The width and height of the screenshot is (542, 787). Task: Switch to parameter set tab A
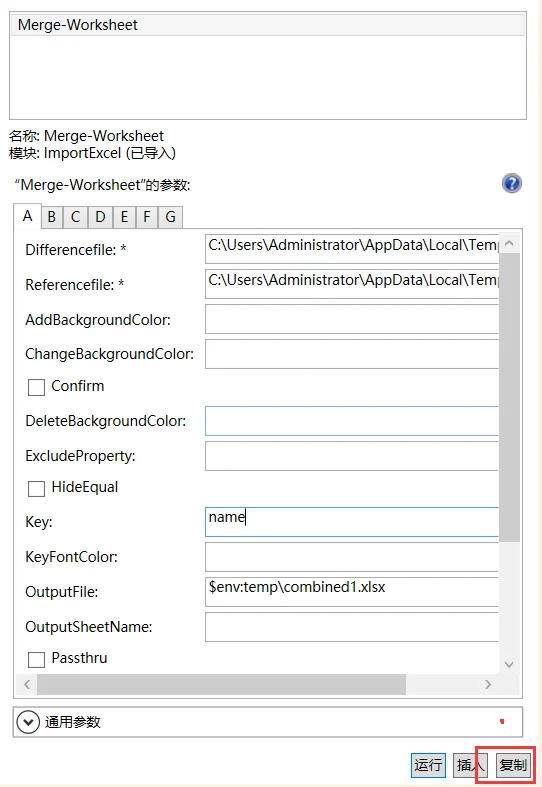point(28,216)
